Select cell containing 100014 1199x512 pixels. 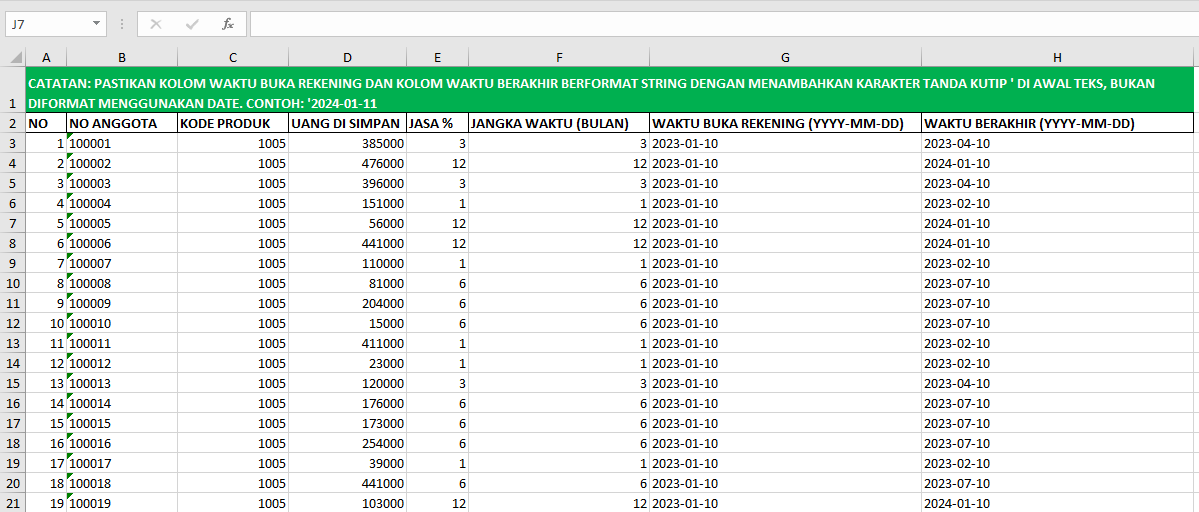click(122, 403)
